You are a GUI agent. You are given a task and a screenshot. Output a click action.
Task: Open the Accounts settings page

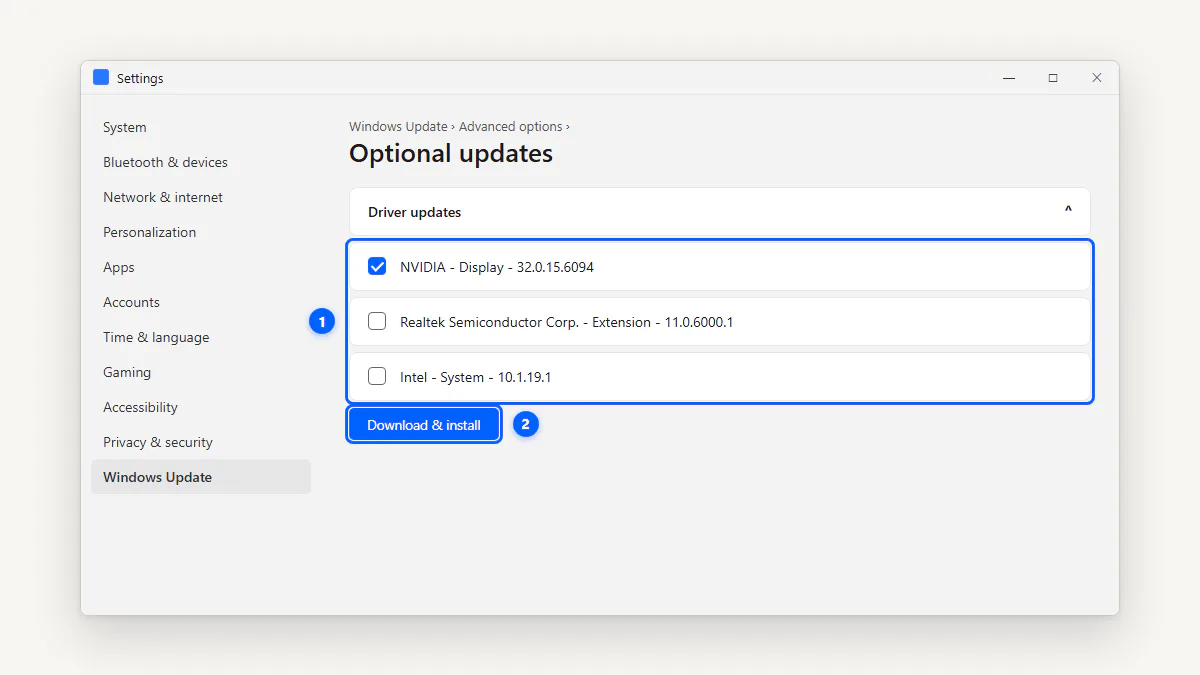click(201, 302)
